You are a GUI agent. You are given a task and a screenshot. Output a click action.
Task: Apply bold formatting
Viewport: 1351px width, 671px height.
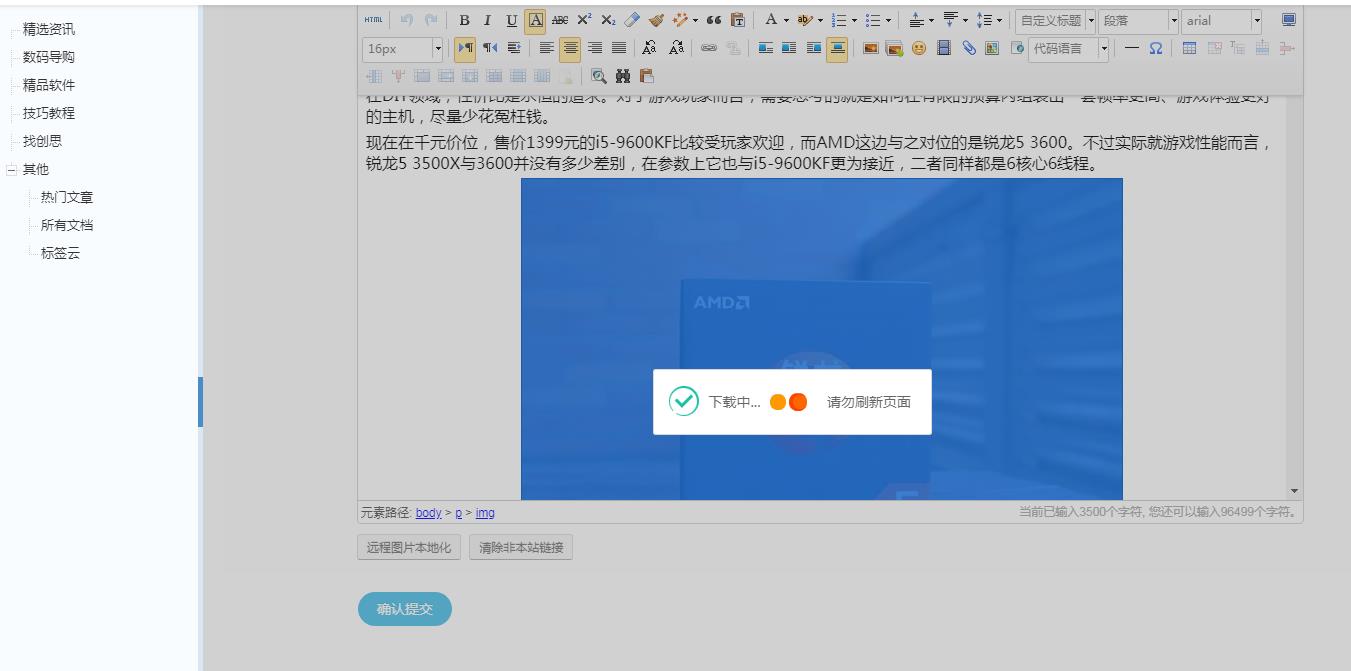pyautogui.click(x=464, y=20)
